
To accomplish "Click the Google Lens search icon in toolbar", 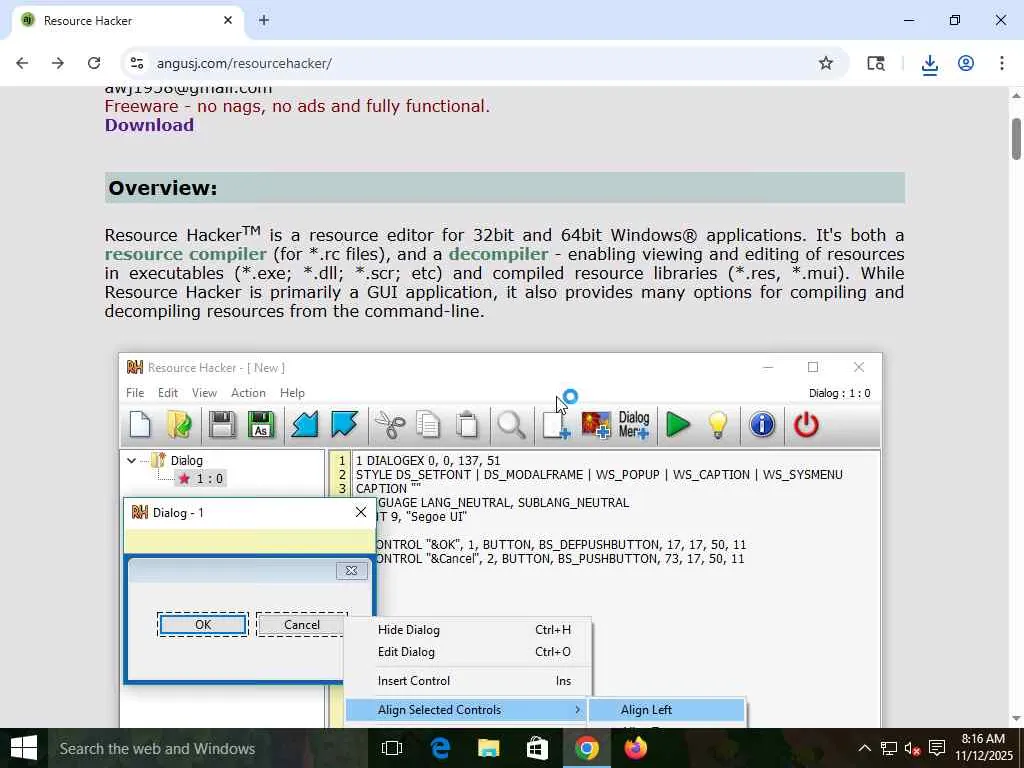I will (x=876, y=63).
